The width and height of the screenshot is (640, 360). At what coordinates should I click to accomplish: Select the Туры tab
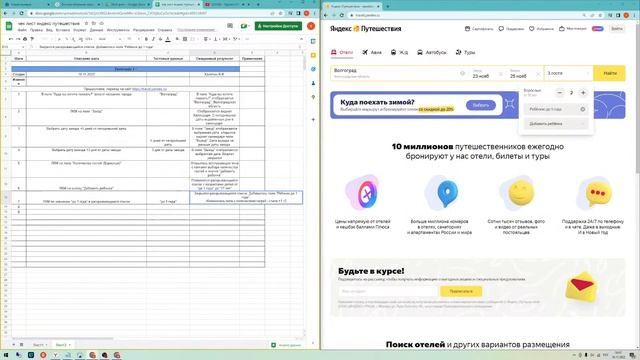(465, 52)
